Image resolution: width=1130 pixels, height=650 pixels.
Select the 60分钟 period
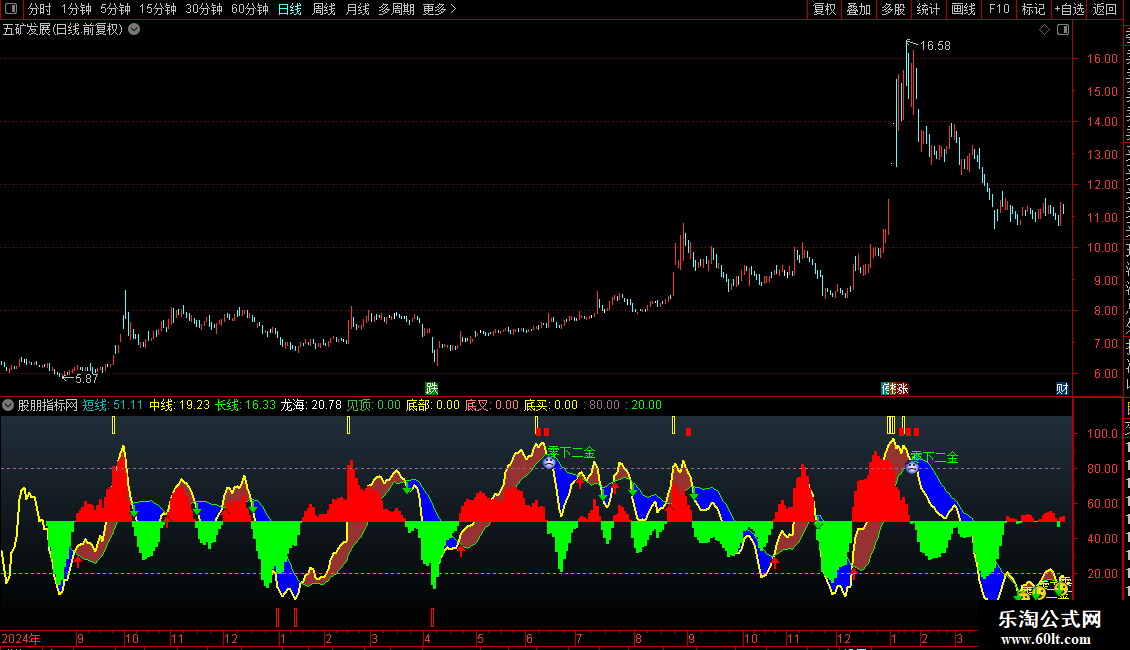pos(250,9)
